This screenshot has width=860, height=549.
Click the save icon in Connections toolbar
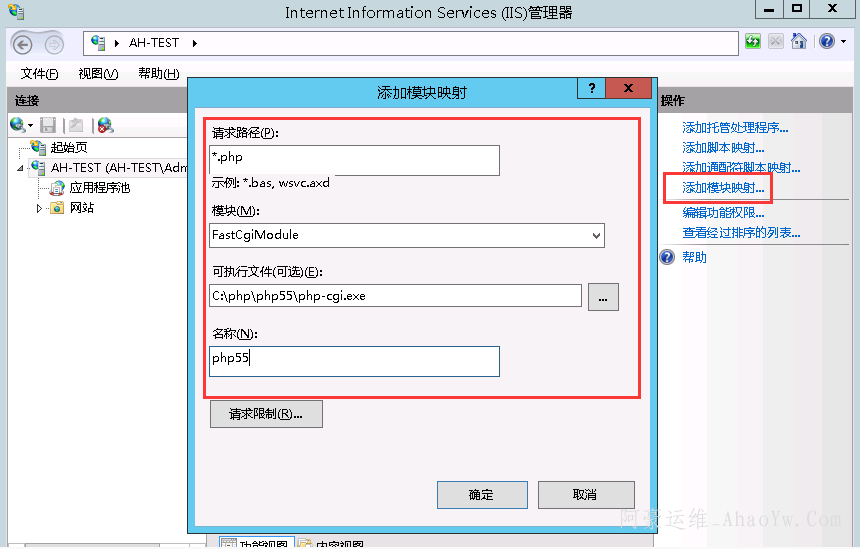pos(48,125)
